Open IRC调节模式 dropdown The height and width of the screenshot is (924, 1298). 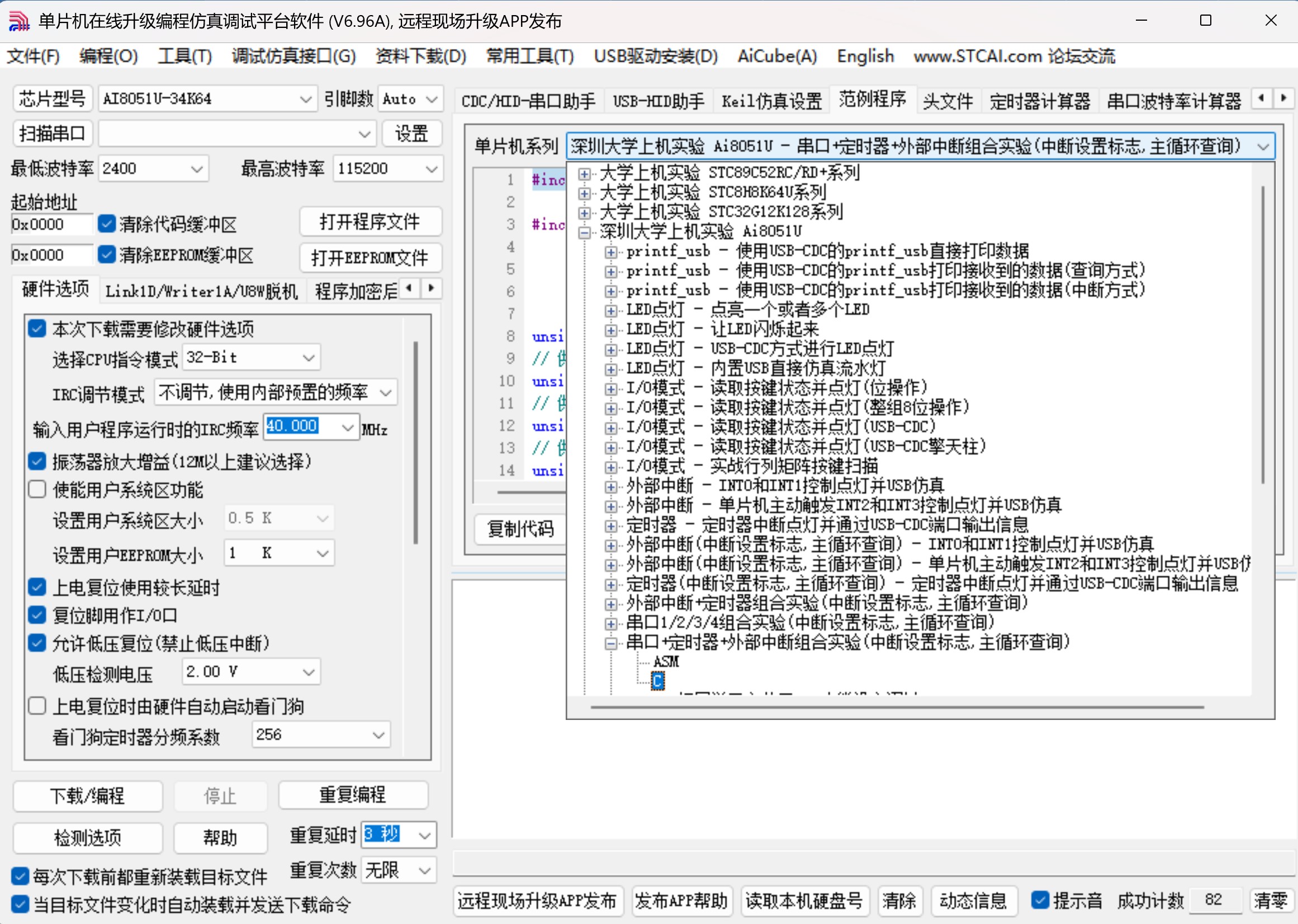(x=276, y=392)
